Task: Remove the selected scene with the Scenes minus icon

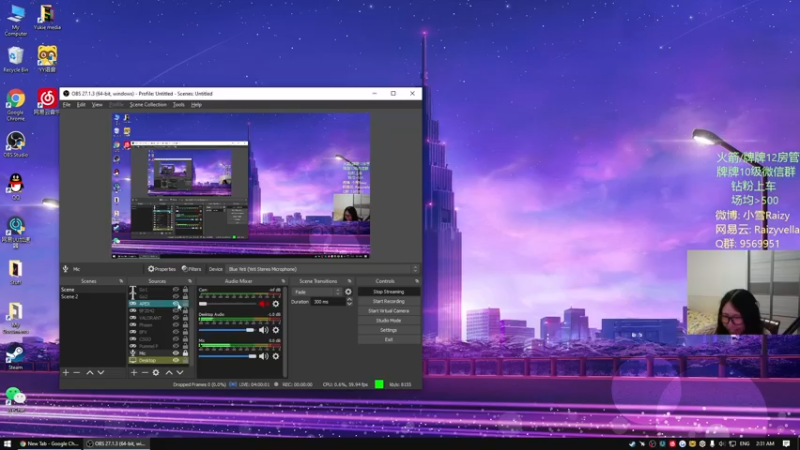Action: [77, 372]
